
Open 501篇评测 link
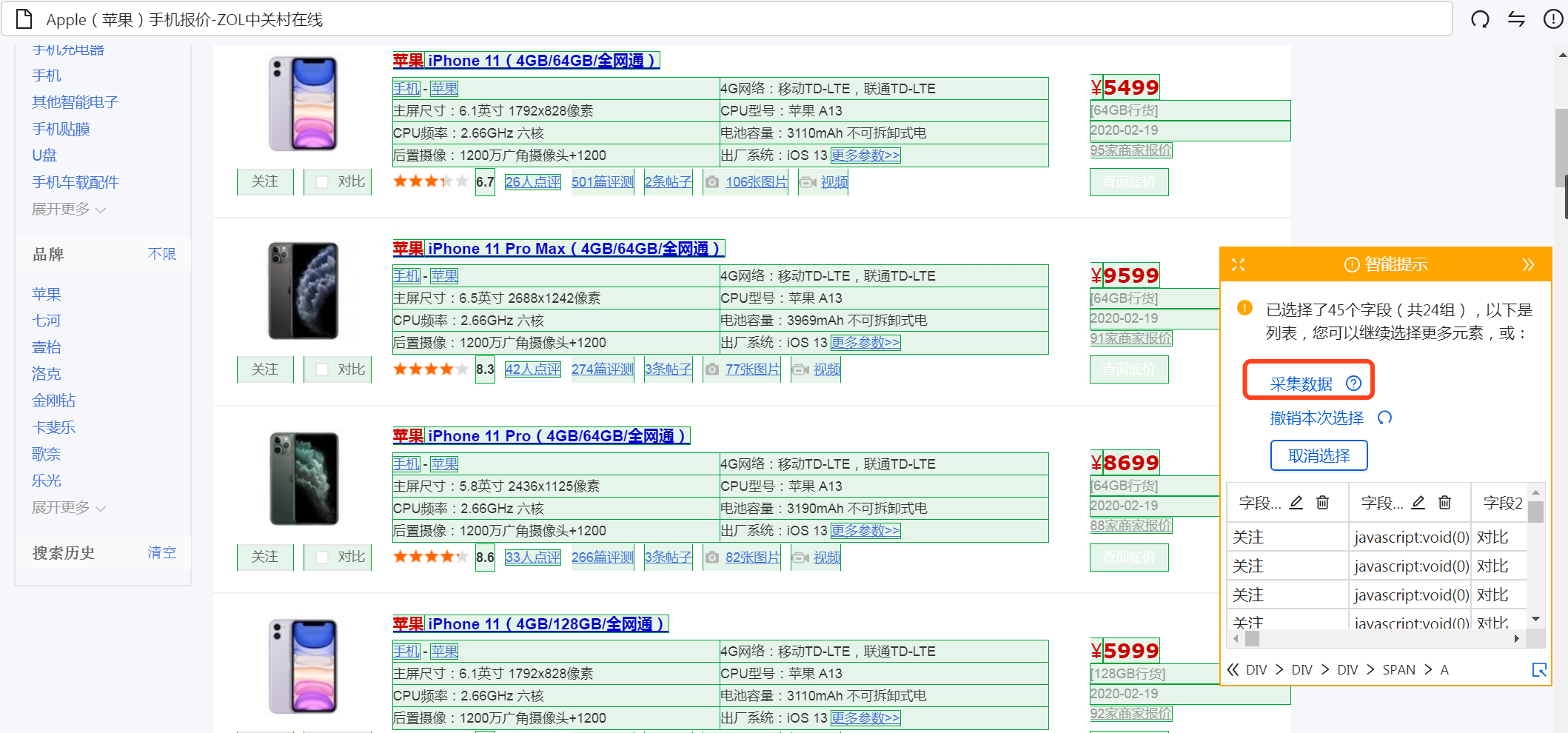(603, 182)
